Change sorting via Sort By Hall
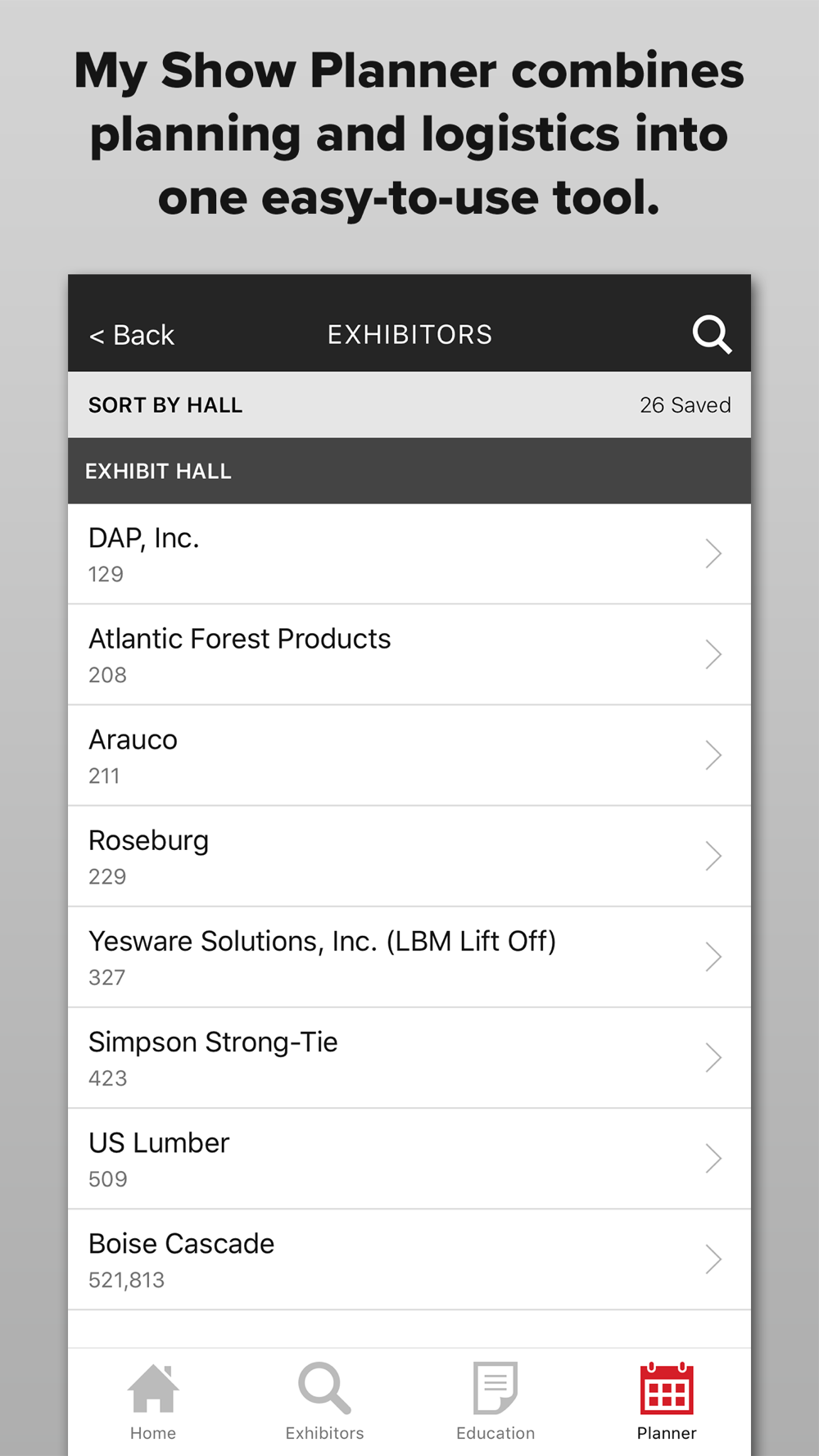819x1456 pixels. pyautogui.click(x=165, y=405)
